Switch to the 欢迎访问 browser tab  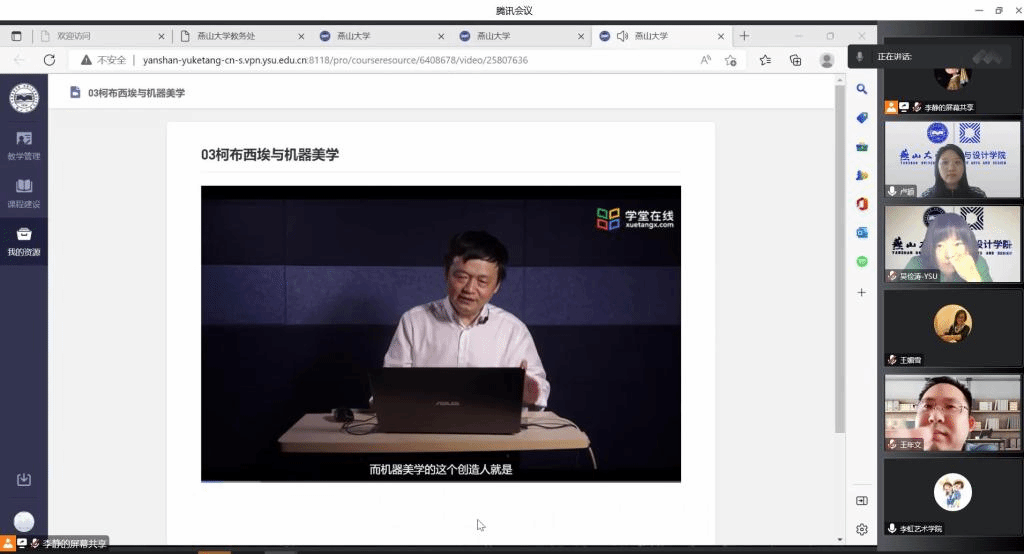[95, 36]
